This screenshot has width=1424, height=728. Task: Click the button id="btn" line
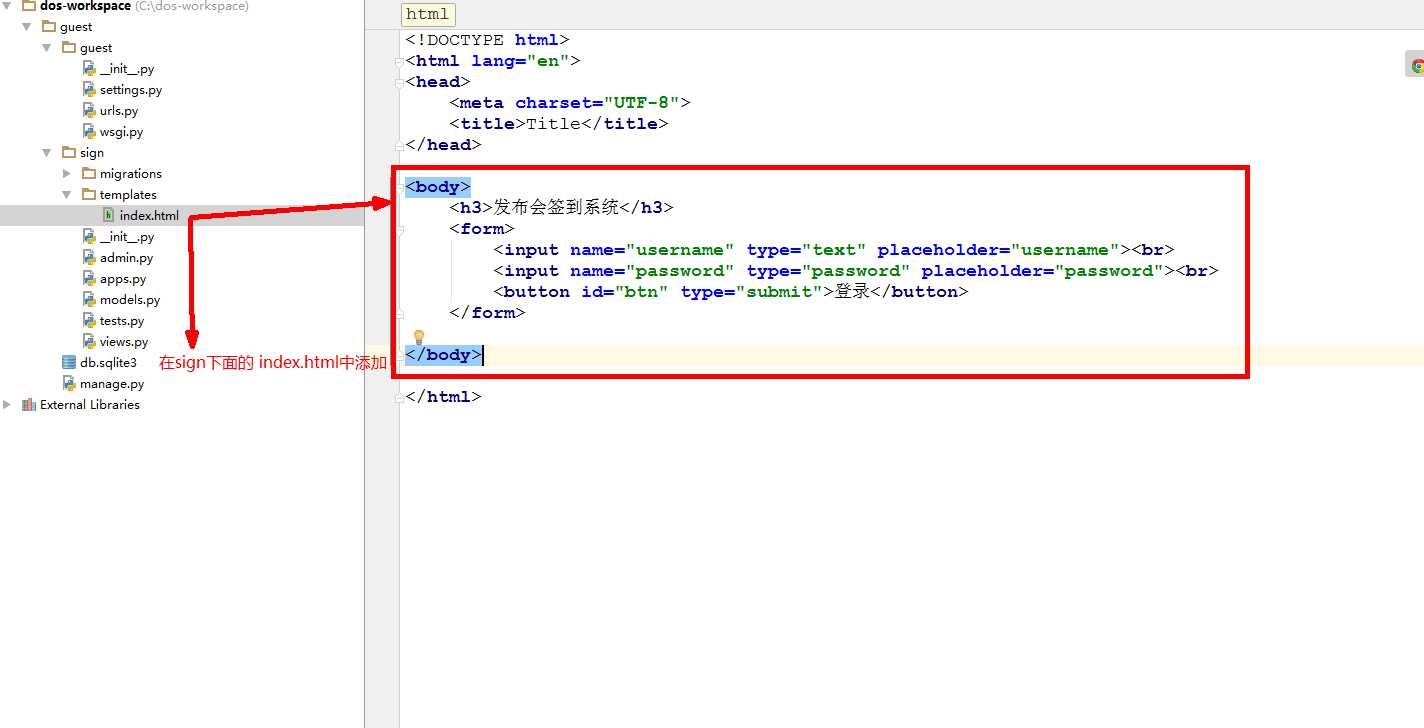click(x=731, y=292)
